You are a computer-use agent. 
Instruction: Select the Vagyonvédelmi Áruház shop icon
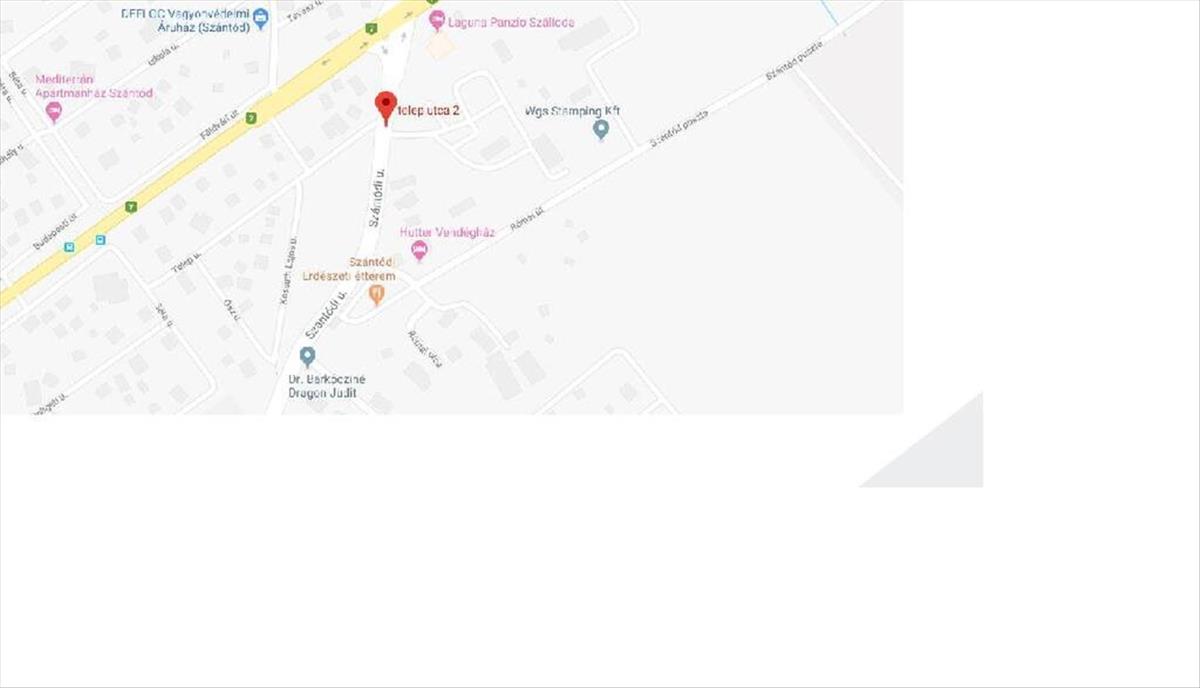pyautogui.click(x=261, y=17)
